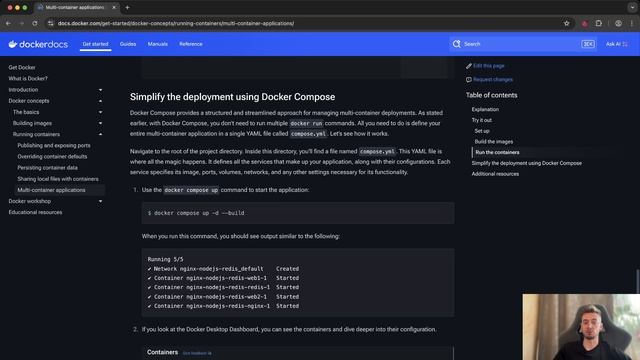Image resolution: width=640 pixels, height=360 pixels.
Task: Click the presenter webcam video overlay
Action: pos(581,327)
